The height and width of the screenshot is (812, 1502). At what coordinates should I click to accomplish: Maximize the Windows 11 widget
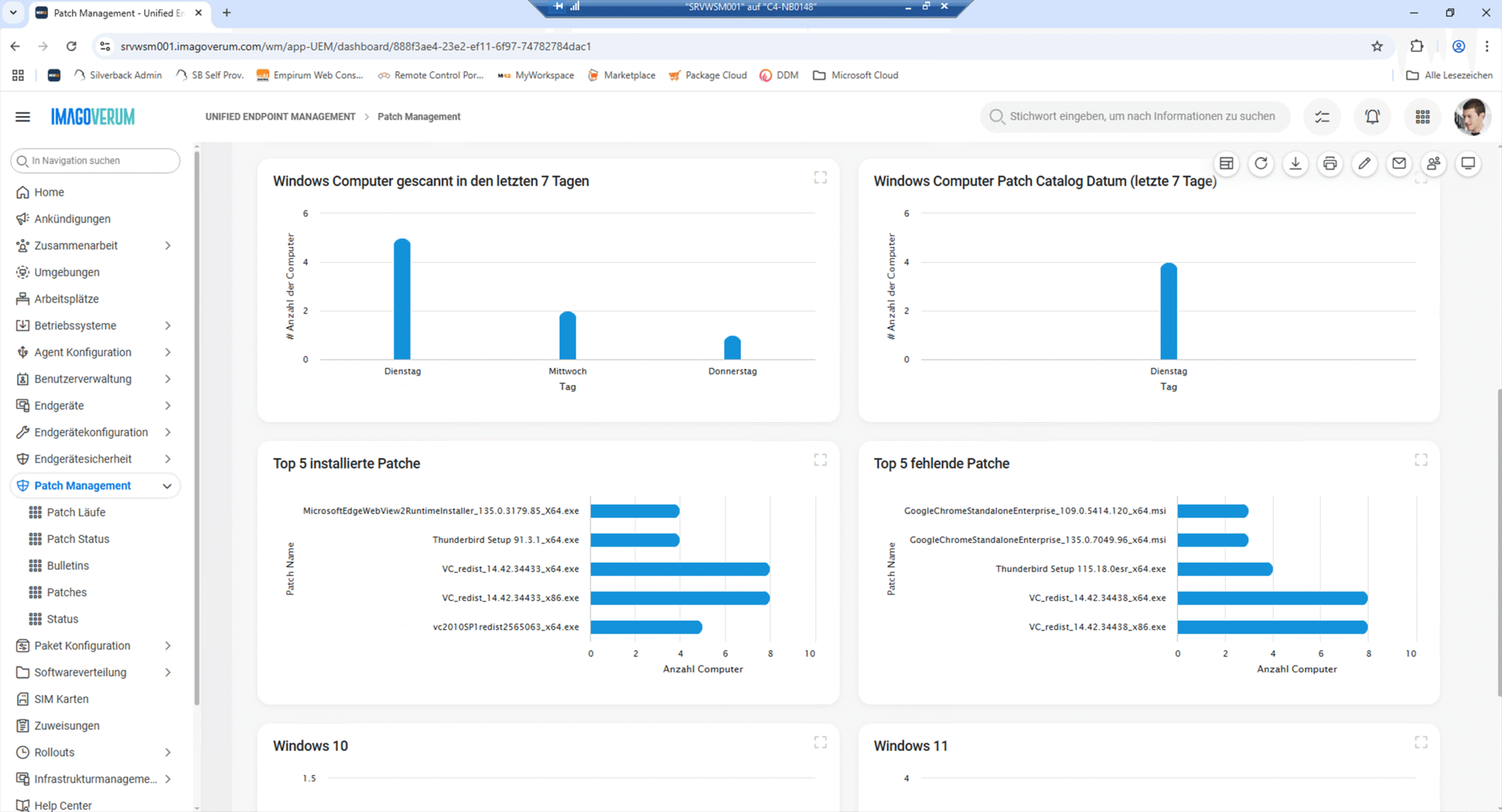tap(1421, 742)
